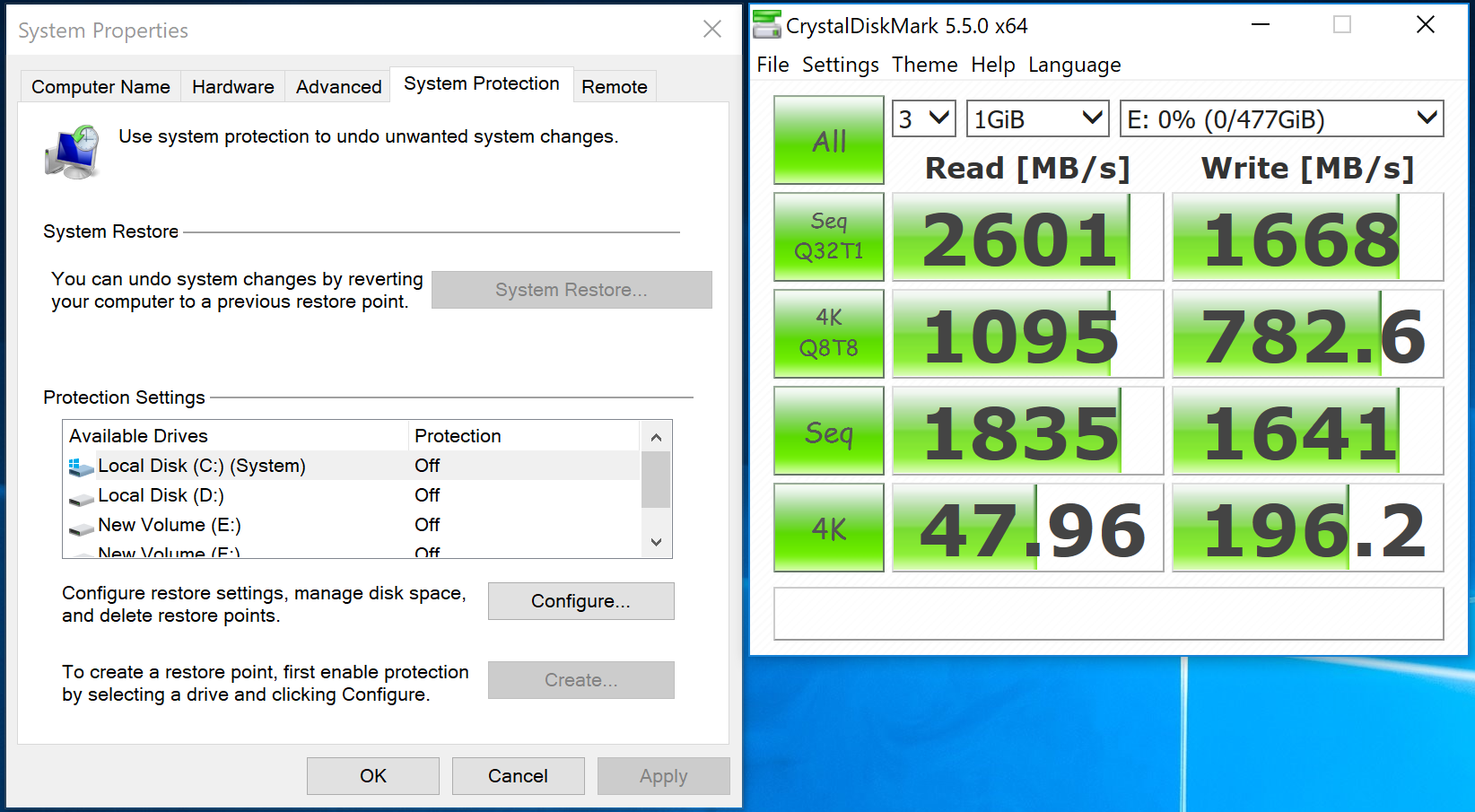1475x812 pixels.
Task: Switch to the Remote tab
Action: (x=615, y=87)
